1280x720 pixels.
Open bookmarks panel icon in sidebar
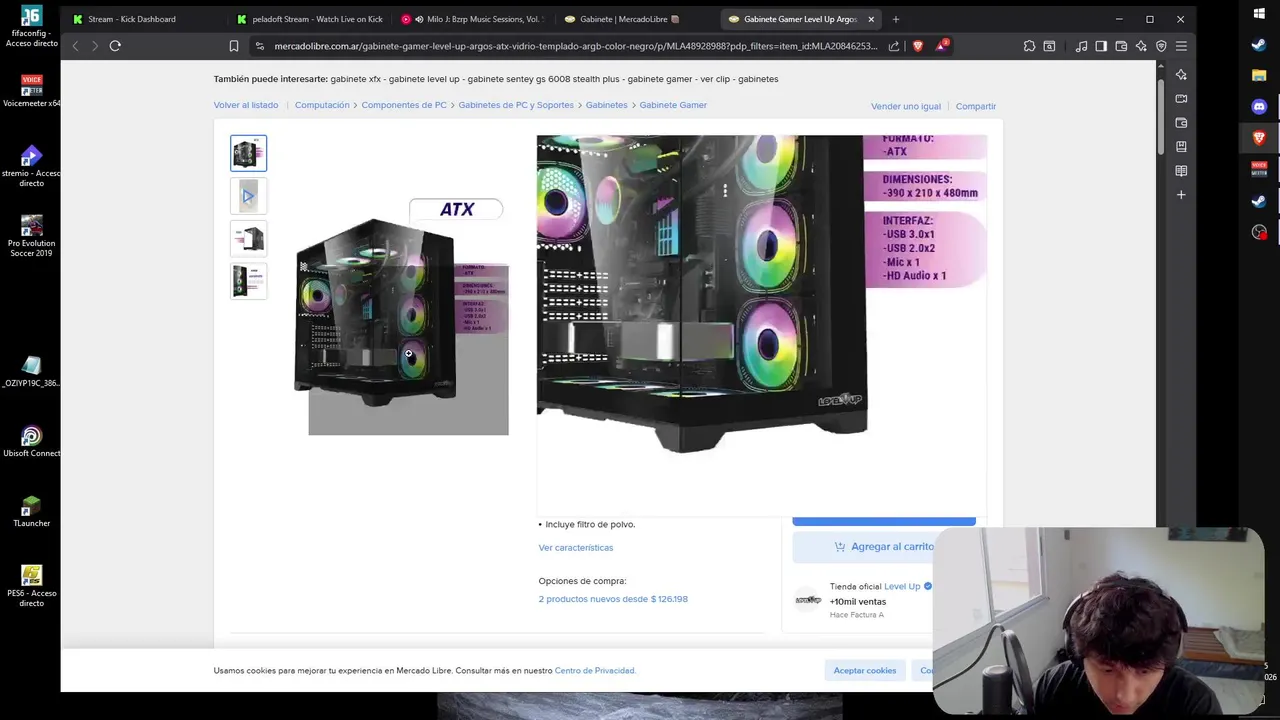pyautogui.click(x=1181, y=147)
